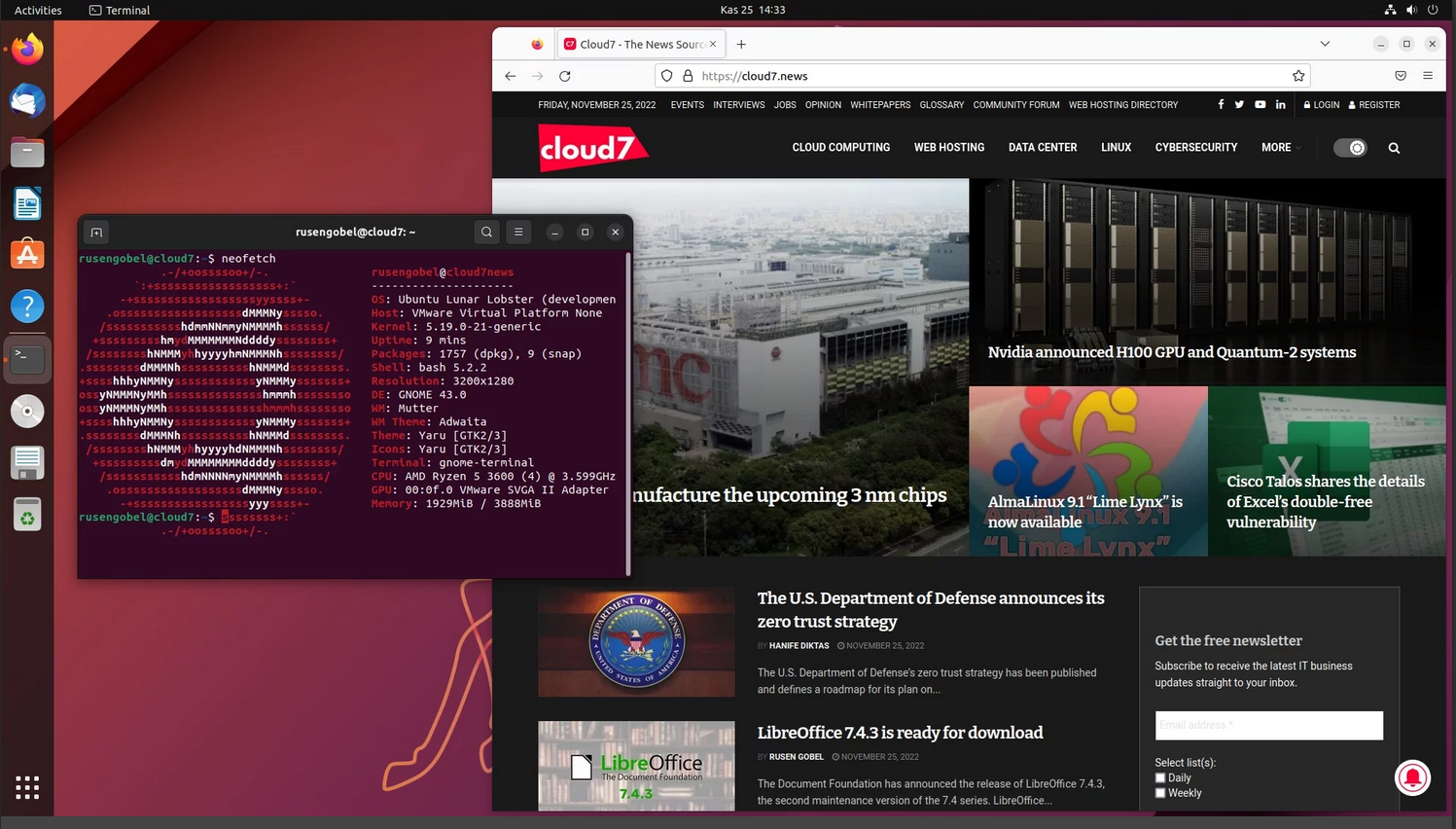This screenshot has height=829, width=1456.
Task: Click the LOGIN link
Action: click(x=1322, y=105)
